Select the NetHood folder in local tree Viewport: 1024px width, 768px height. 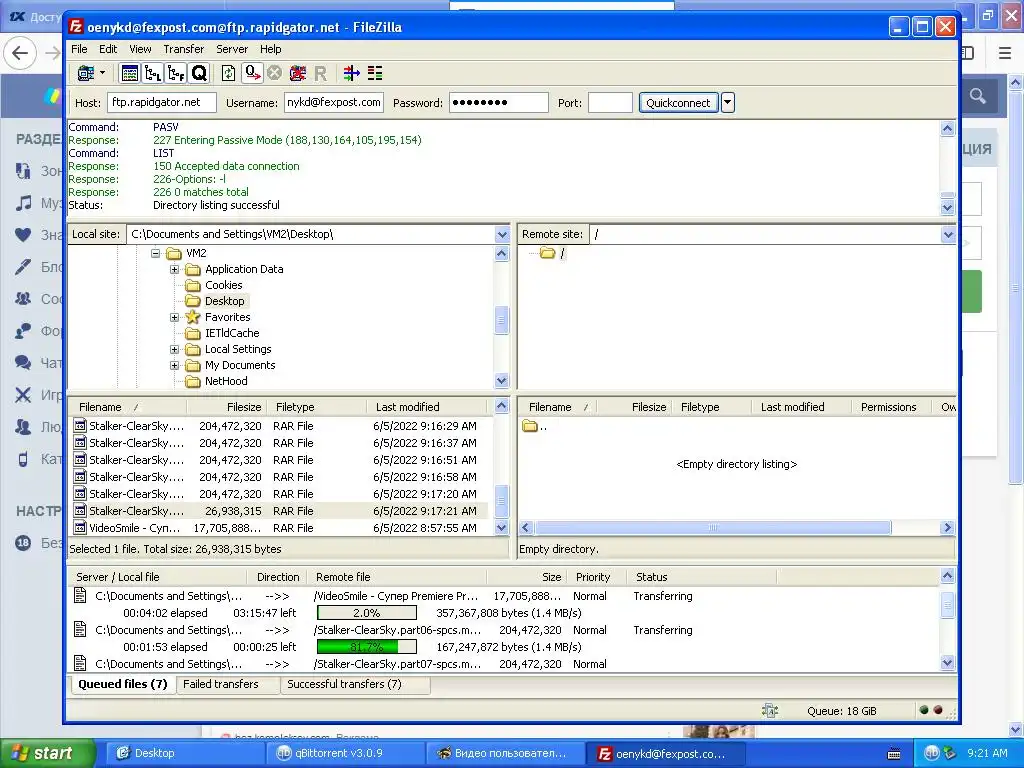pyautogui.click(x=226, y=381)
